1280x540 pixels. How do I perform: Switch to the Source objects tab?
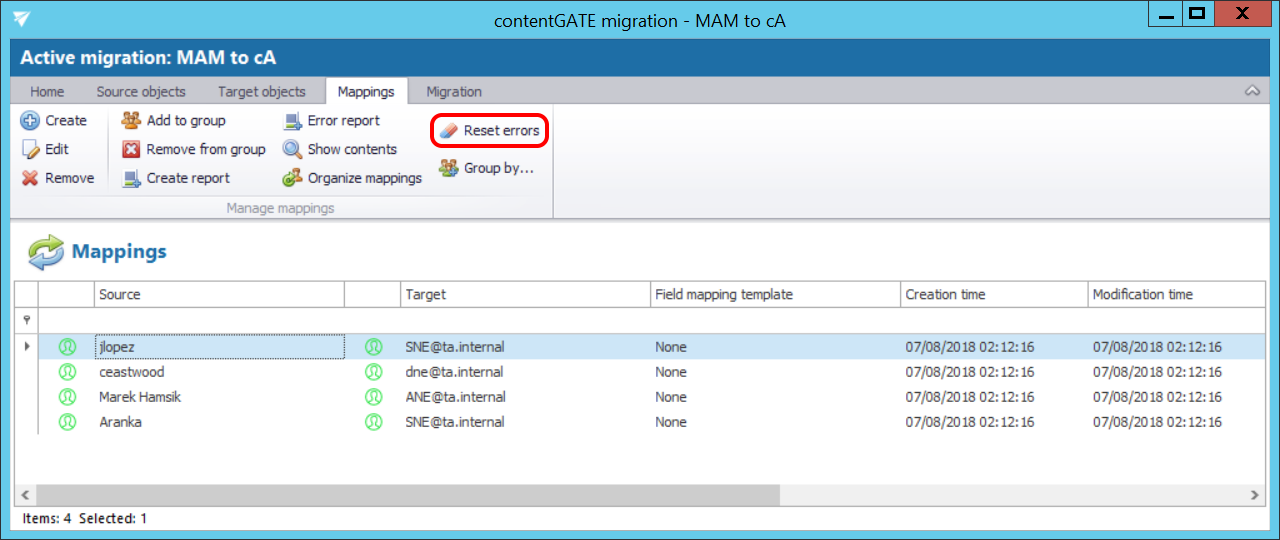(x=141, y=91)
